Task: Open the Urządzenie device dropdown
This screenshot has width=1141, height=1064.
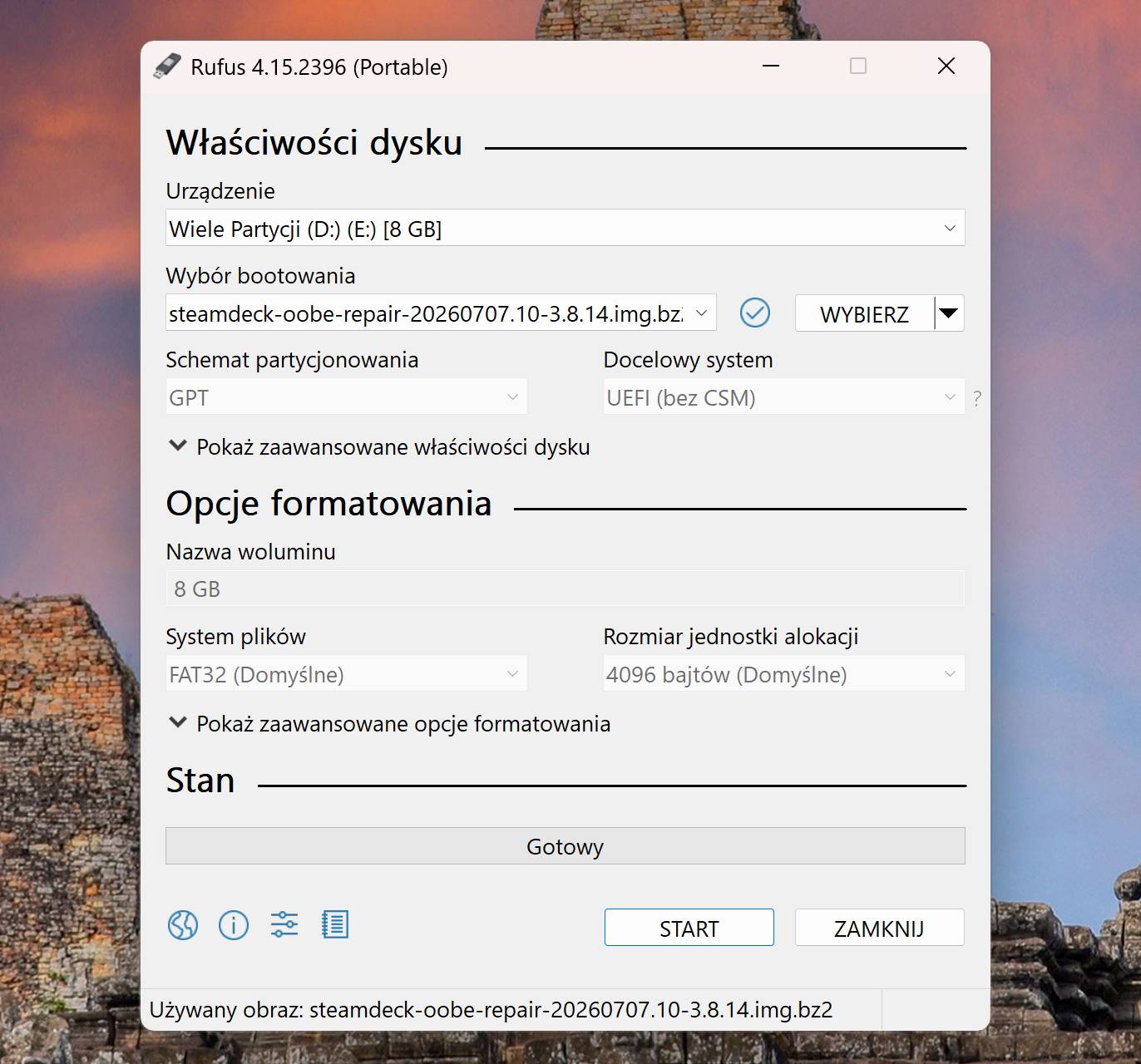Action: pos(566,228)
